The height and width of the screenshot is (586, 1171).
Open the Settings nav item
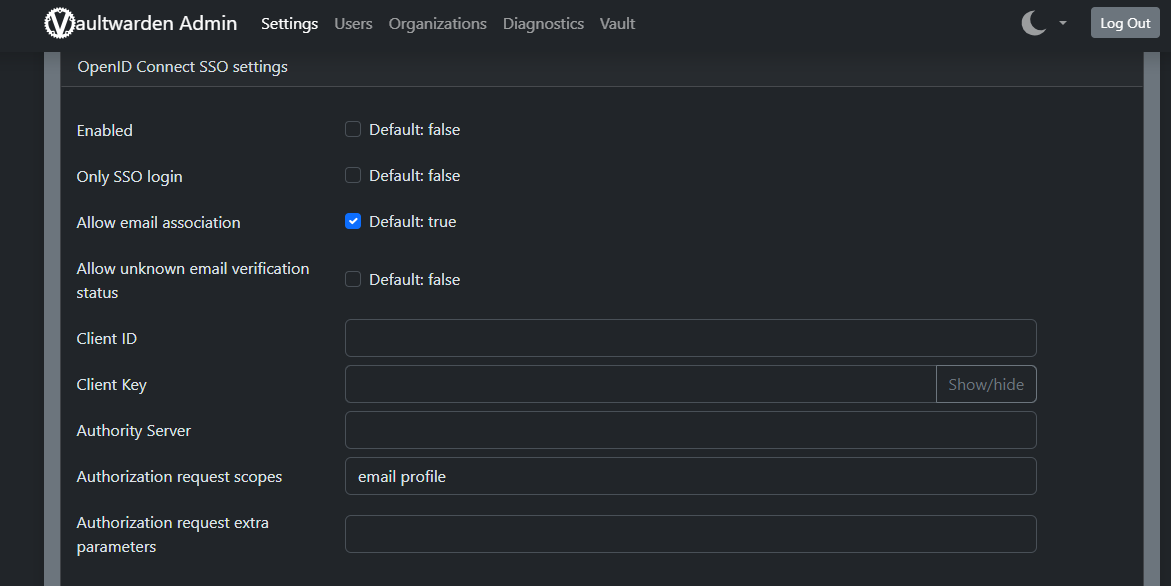tap(289, 23)
